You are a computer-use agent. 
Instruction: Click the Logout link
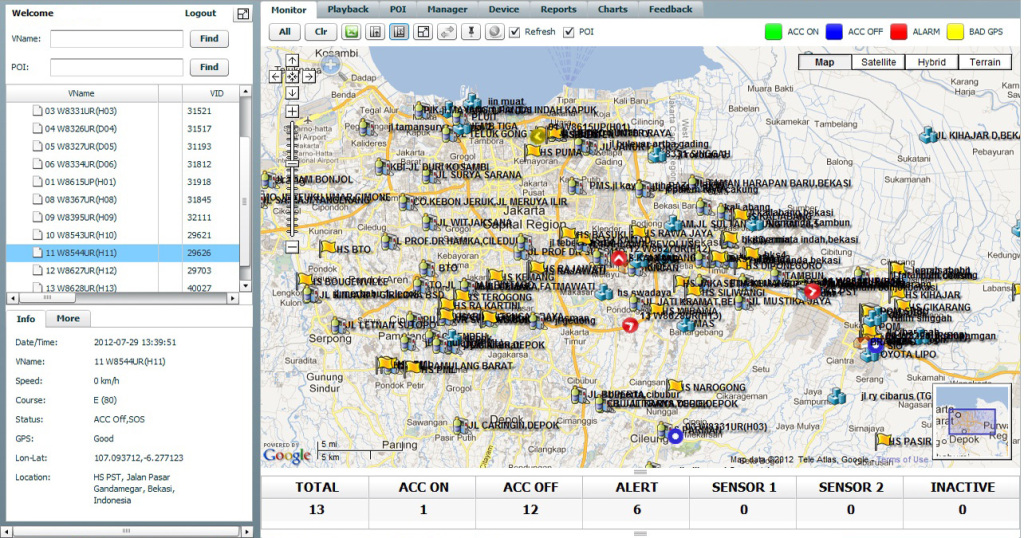click(x=200, y=14)
